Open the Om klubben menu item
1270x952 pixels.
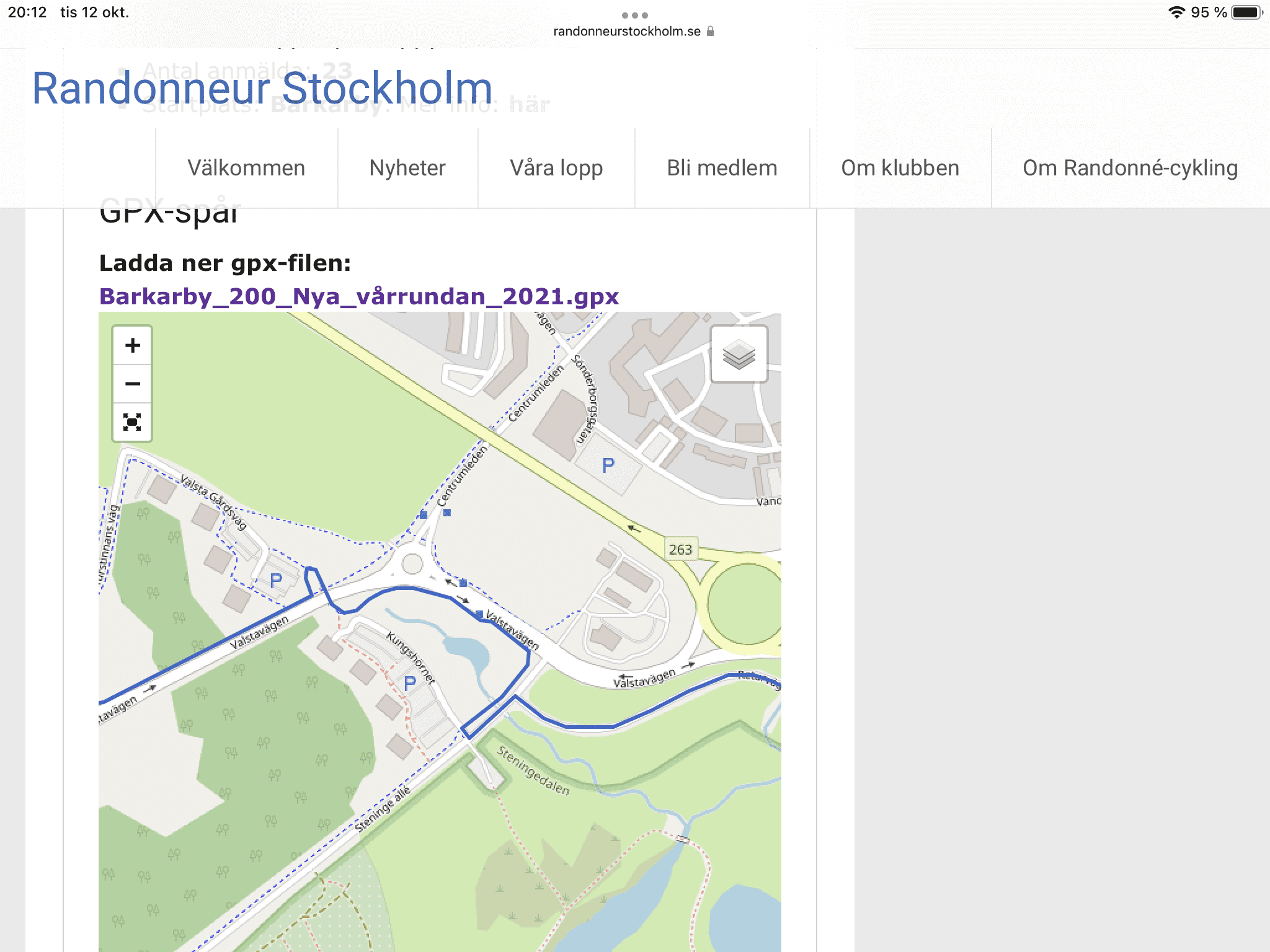coord(900,168)
